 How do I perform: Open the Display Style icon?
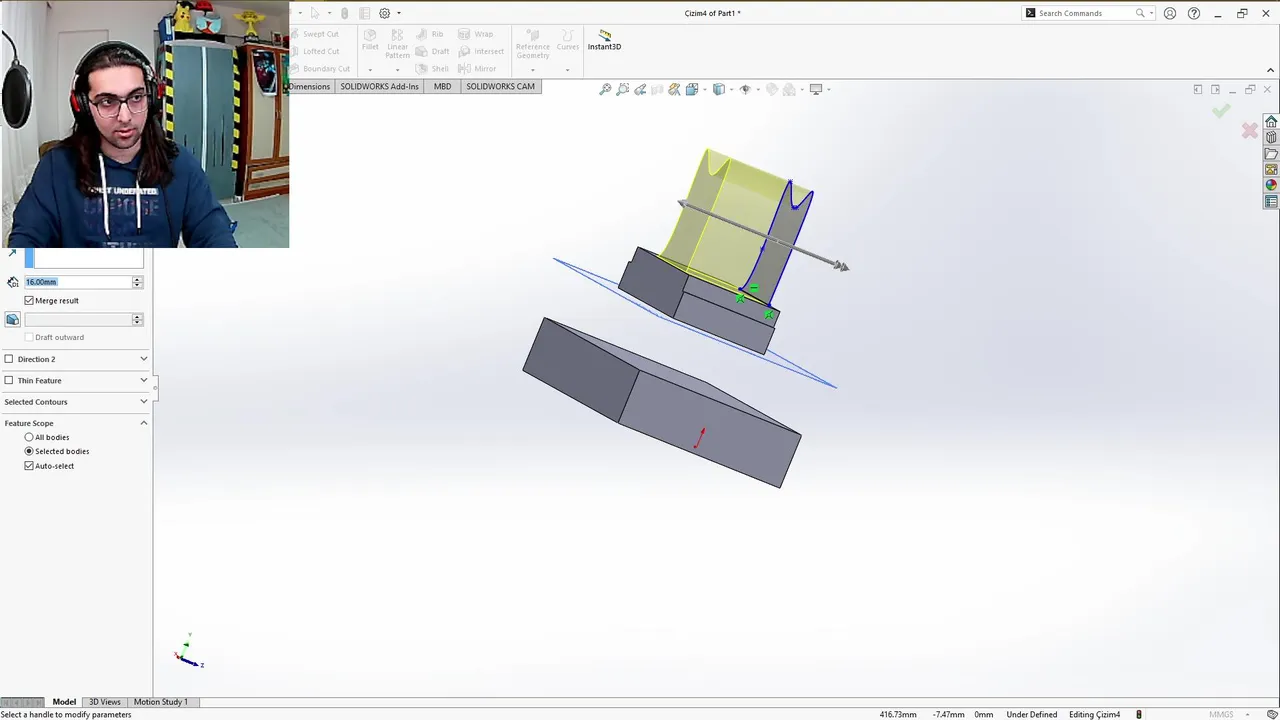click(719, 89)
